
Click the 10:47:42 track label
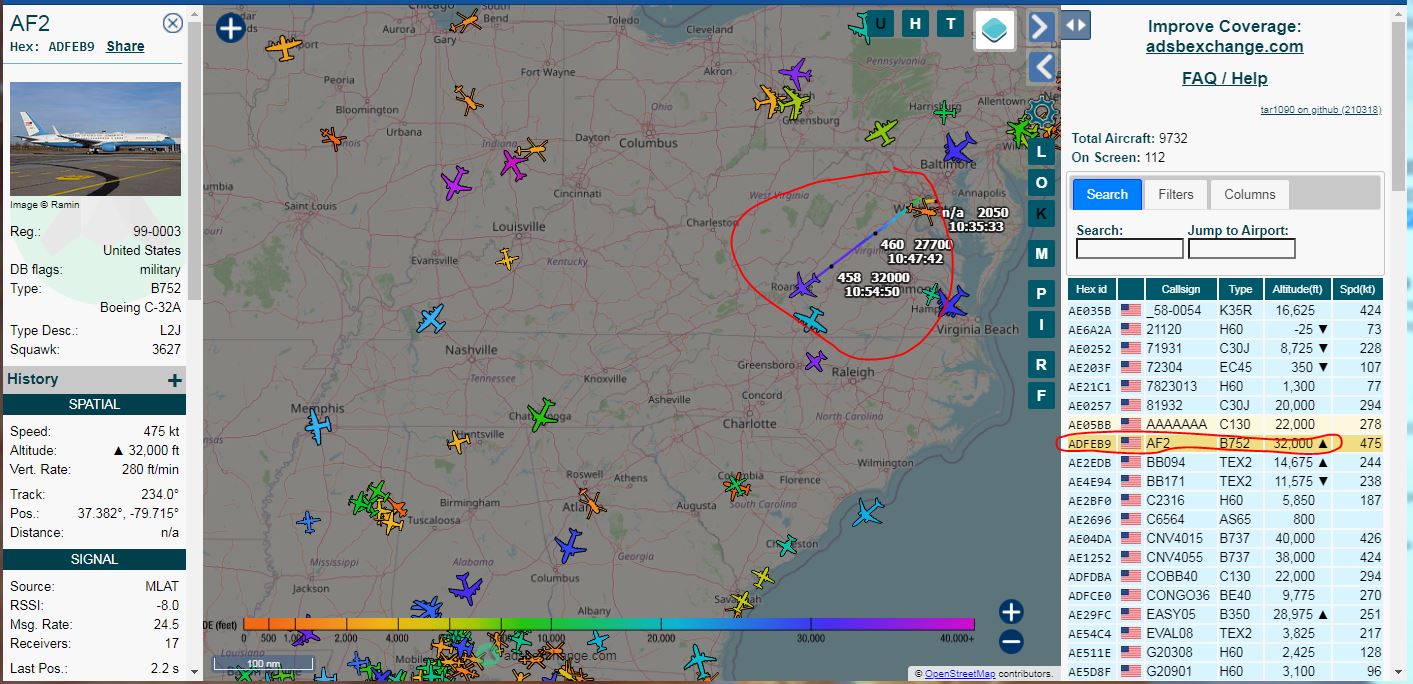pyautogui.click(x=915, y=258)
